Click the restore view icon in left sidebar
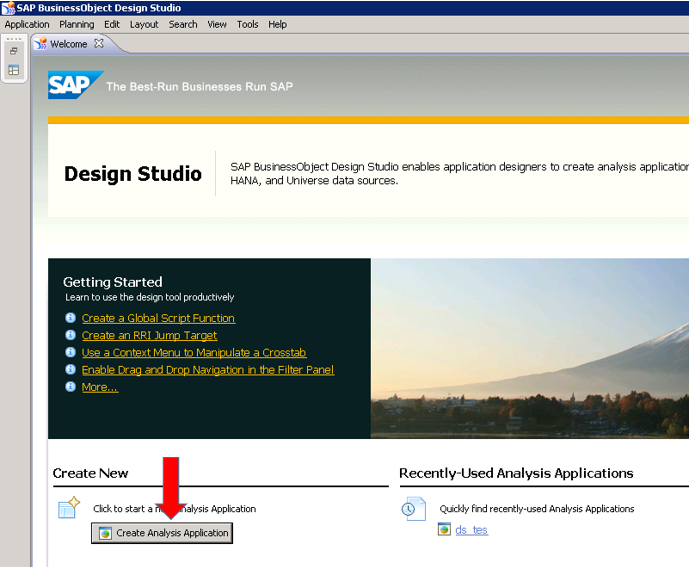The height and width of the screenshot is (567, 692). tap(14, 51)
